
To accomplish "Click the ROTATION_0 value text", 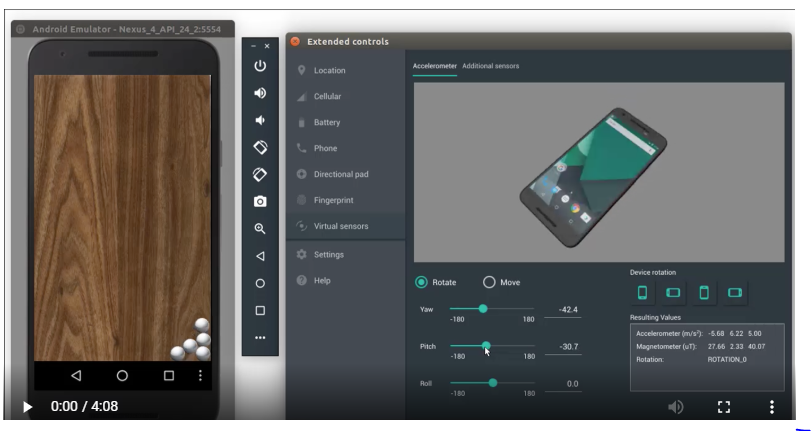I will pos(727,360).
